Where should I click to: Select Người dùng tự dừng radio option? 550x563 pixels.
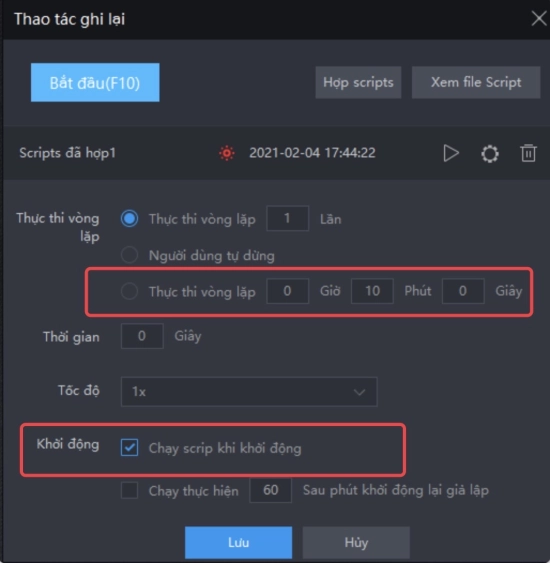coord(129,255)
